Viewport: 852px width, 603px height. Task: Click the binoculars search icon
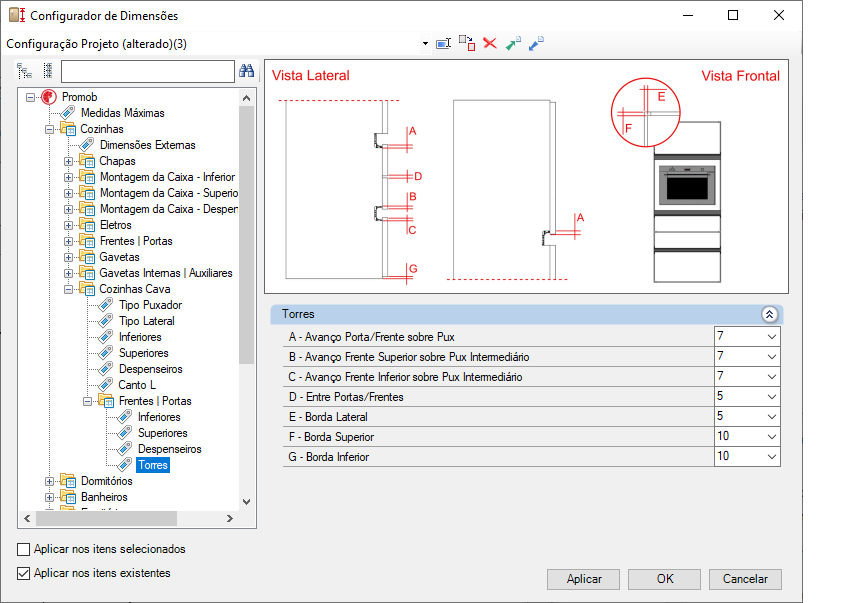click(247, 71)
